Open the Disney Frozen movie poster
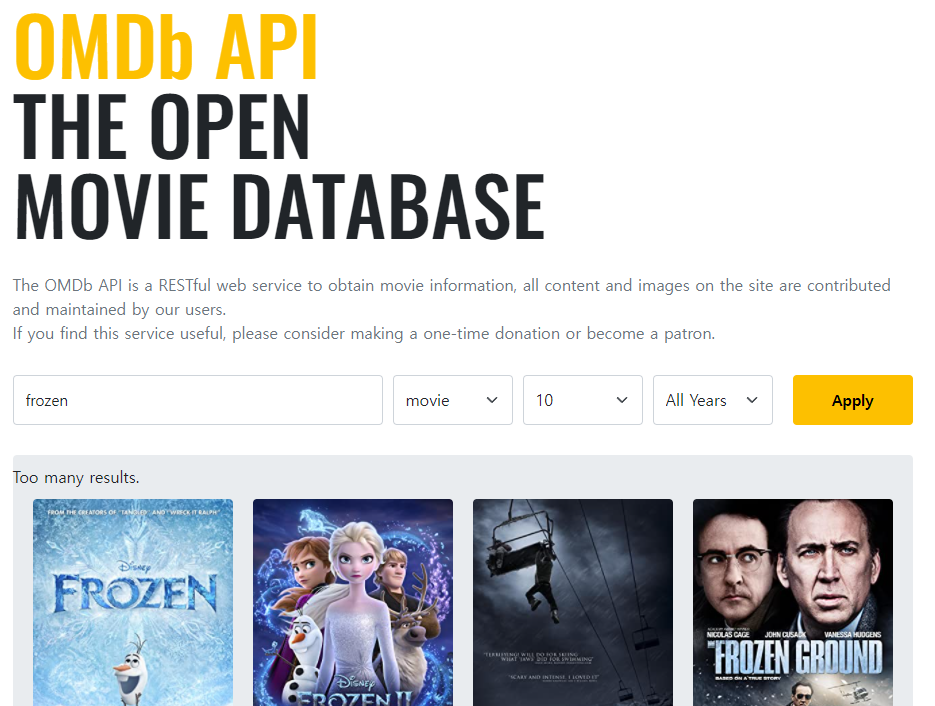The height and width of the screenshot is (706, 935). point(133,602)
